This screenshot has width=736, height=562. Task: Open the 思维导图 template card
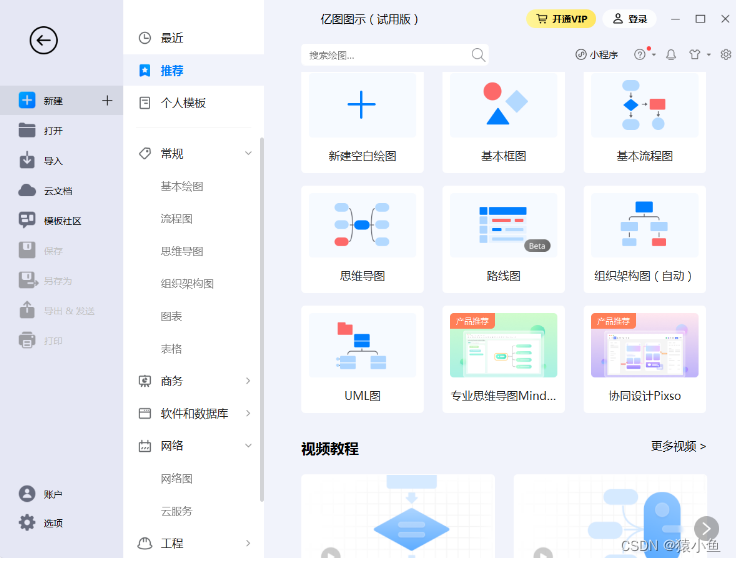tap(362, 239)
